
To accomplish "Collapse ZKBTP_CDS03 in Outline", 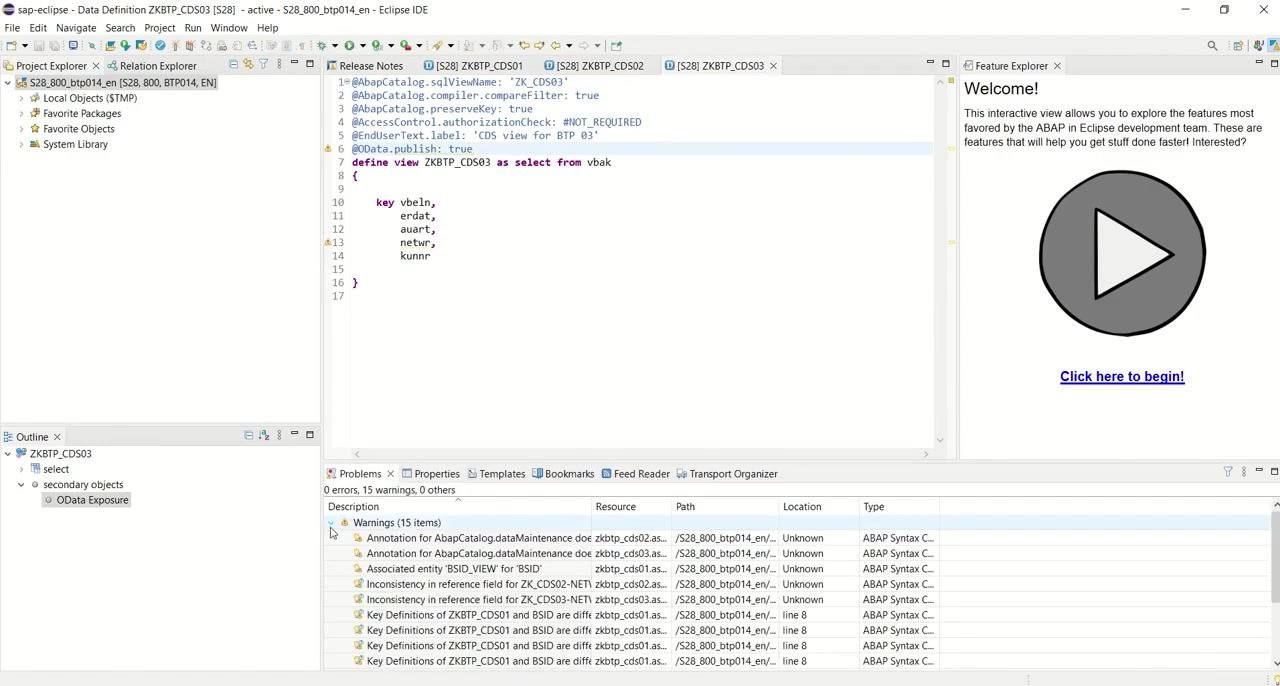I will tap(8, 454).
